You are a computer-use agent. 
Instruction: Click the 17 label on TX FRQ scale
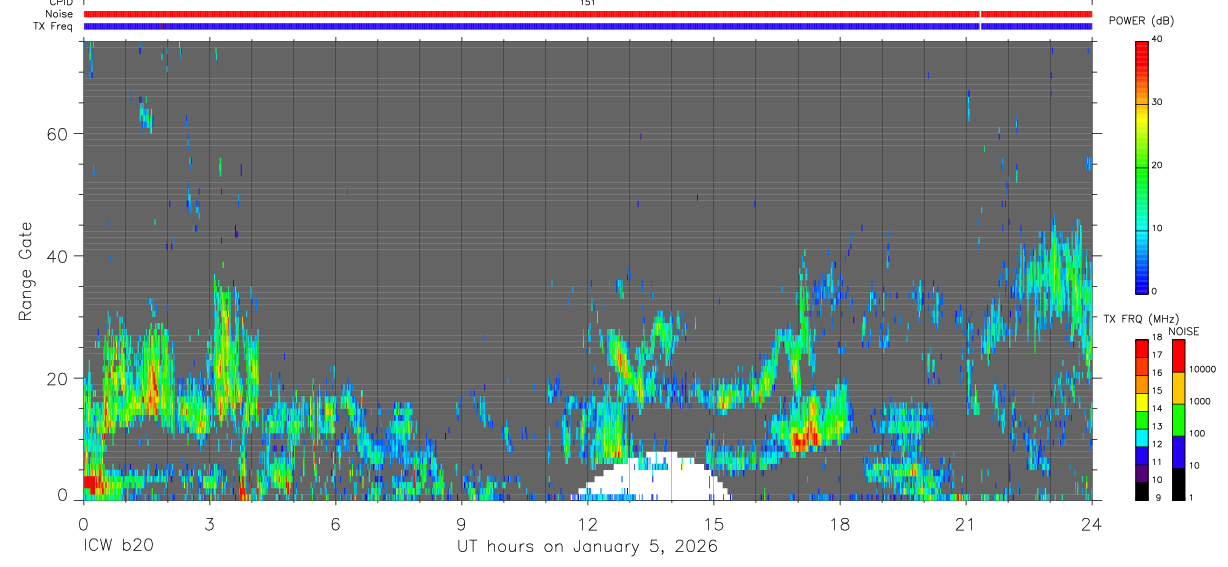pyautogui.click(x=1156, y=355)
